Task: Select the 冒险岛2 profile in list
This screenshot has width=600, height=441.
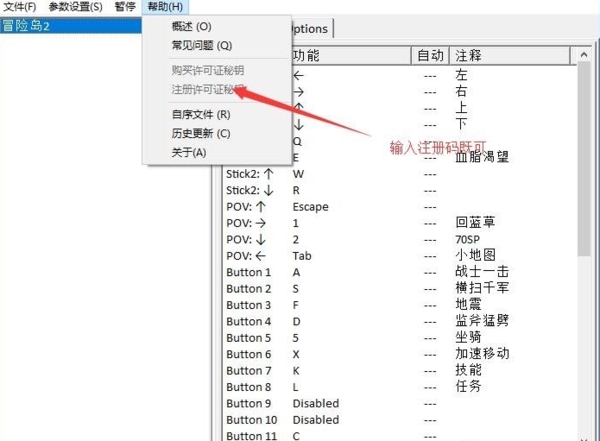Action: tap(71, 26)
